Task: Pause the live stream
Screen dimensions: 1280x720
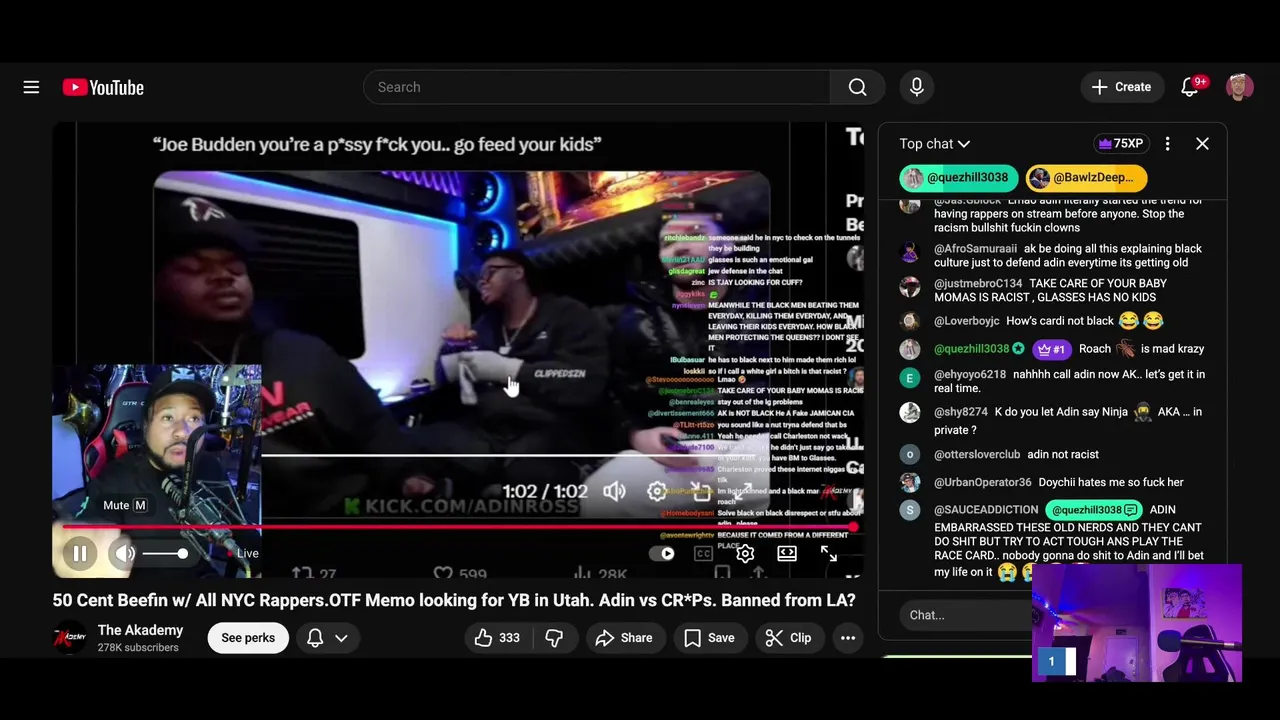Action: (80, 553)
